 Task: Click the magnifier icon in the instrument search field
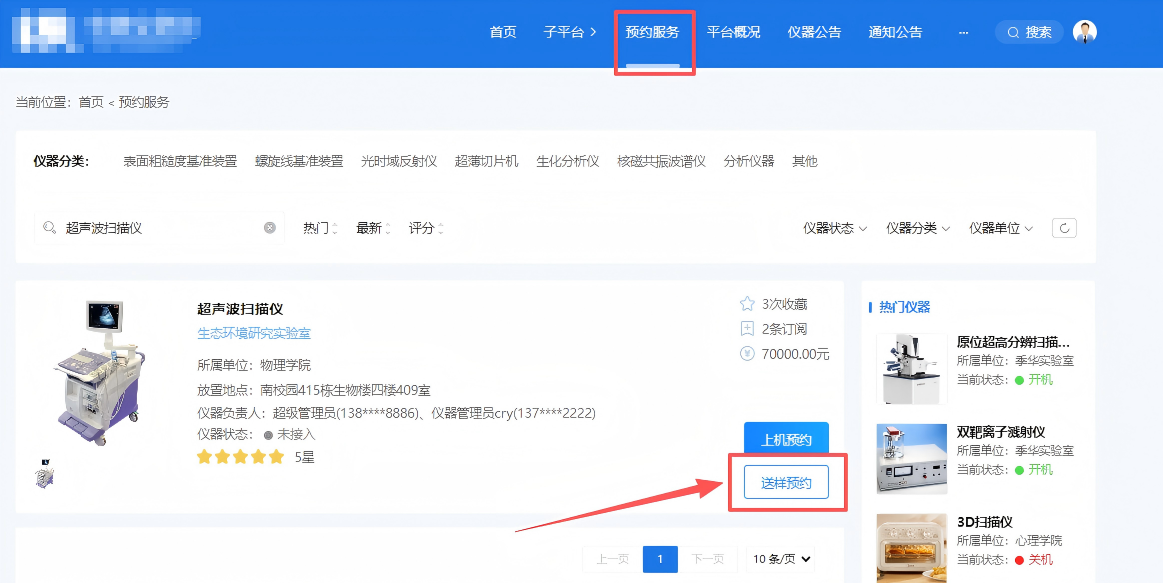tap(50, 228)
